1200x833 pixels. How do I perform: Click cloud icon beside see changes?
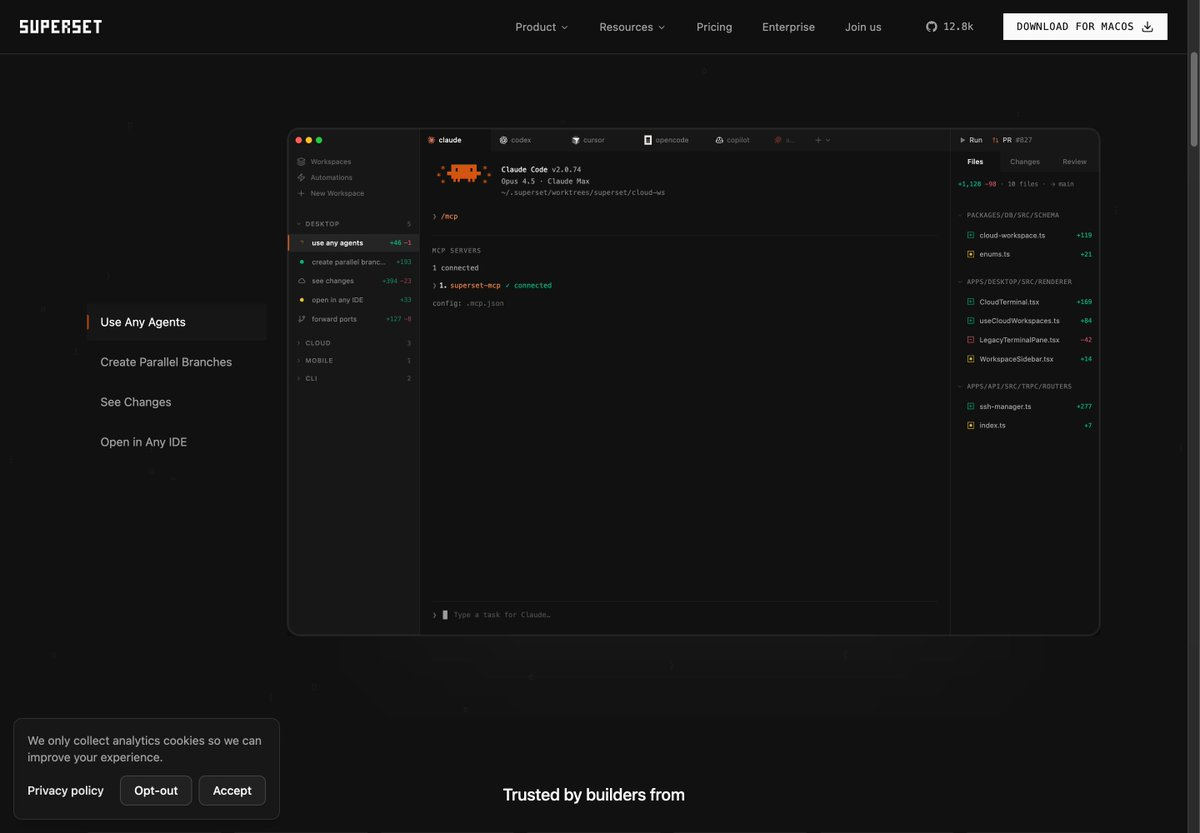tap(301, 281)
